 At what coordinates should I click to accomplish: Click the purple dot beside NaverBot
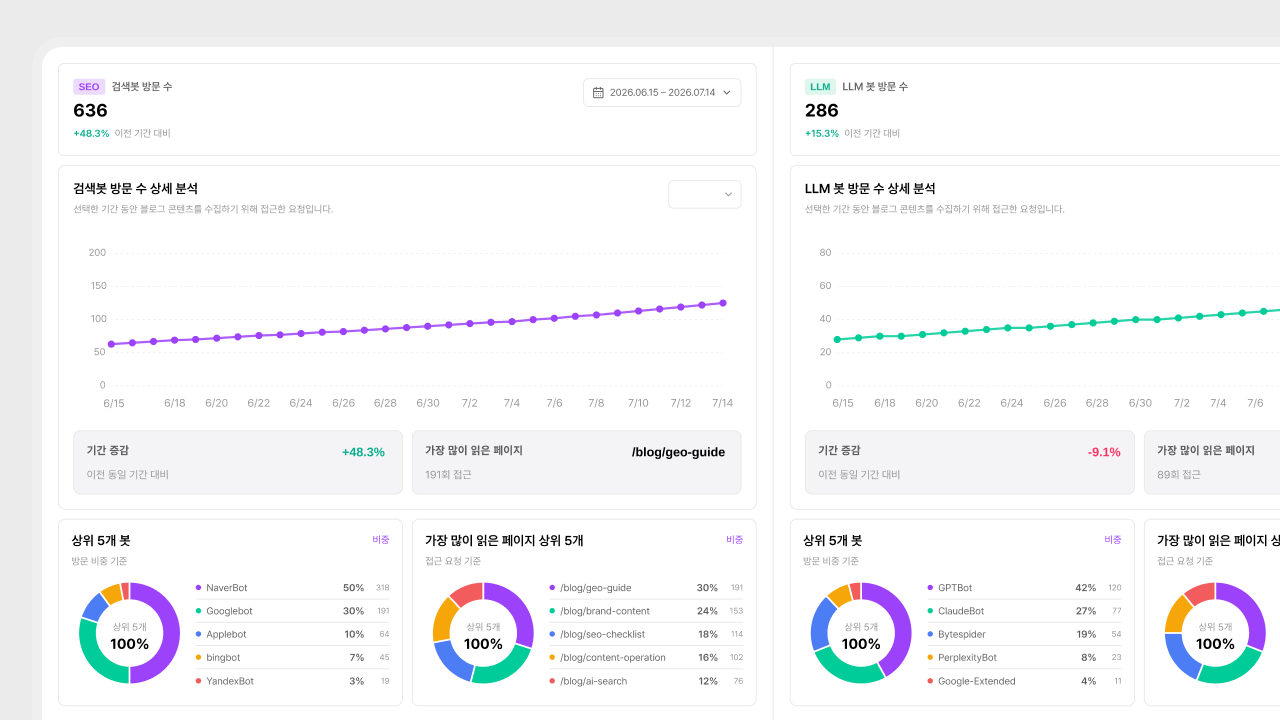point(198,588)
